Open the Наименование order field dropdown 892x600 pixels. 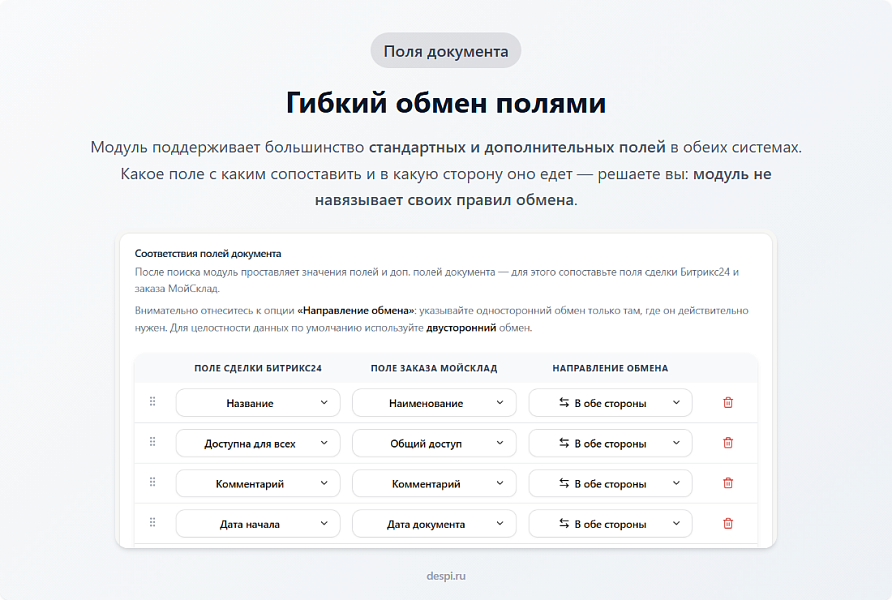[x=434, y=403]
